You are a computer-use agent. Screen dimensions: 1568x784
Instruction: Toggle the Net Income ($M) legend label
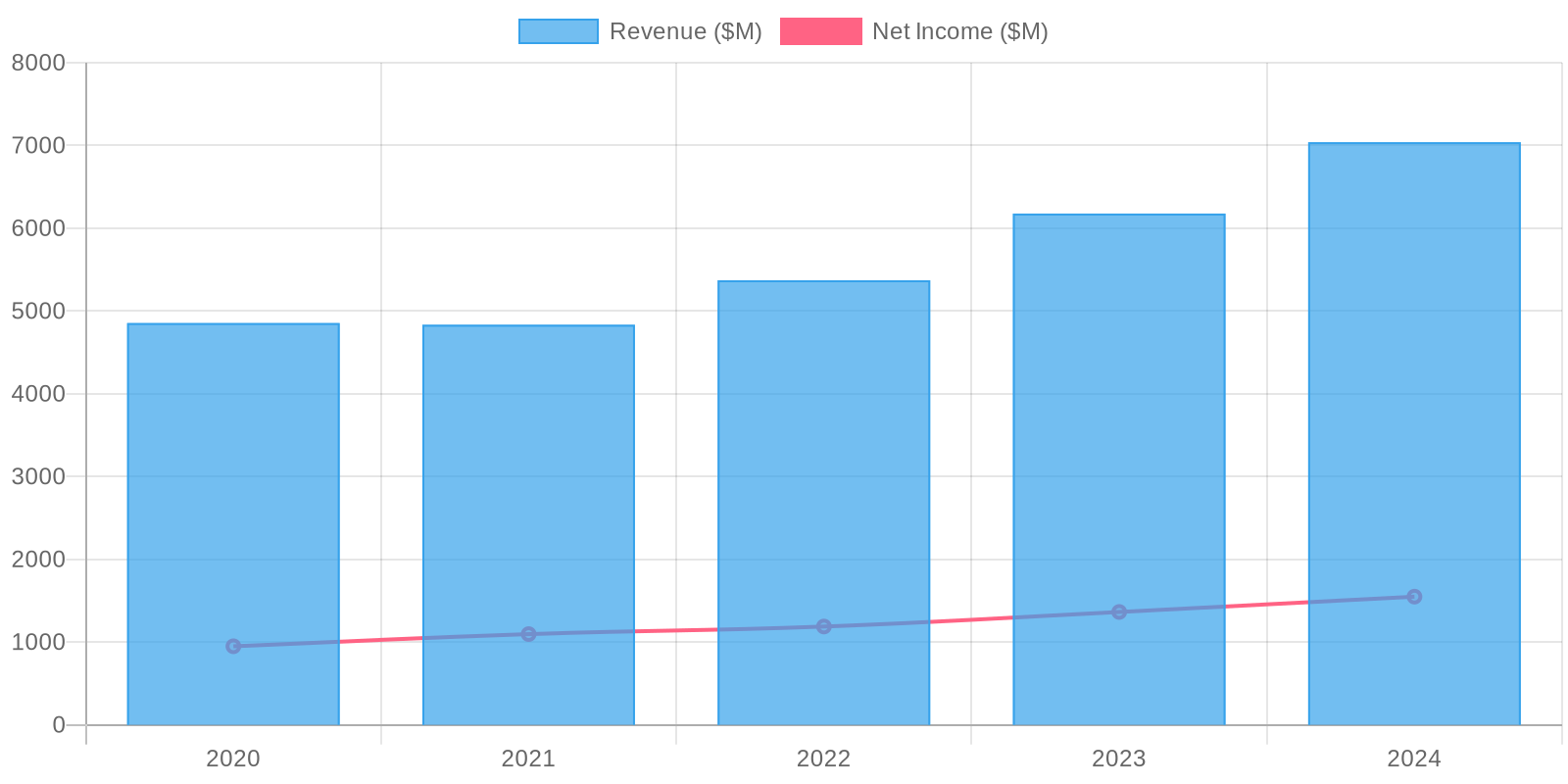point(959,31)
